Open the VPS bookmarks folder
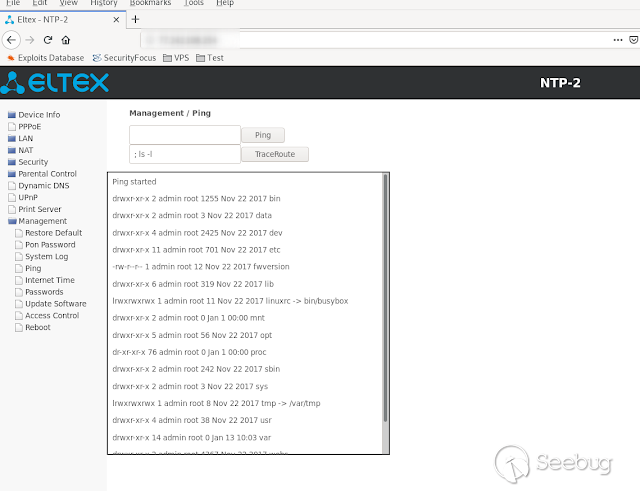Image resolution: width=640 pixels, height=491 pixels. (x=176, y=58)
